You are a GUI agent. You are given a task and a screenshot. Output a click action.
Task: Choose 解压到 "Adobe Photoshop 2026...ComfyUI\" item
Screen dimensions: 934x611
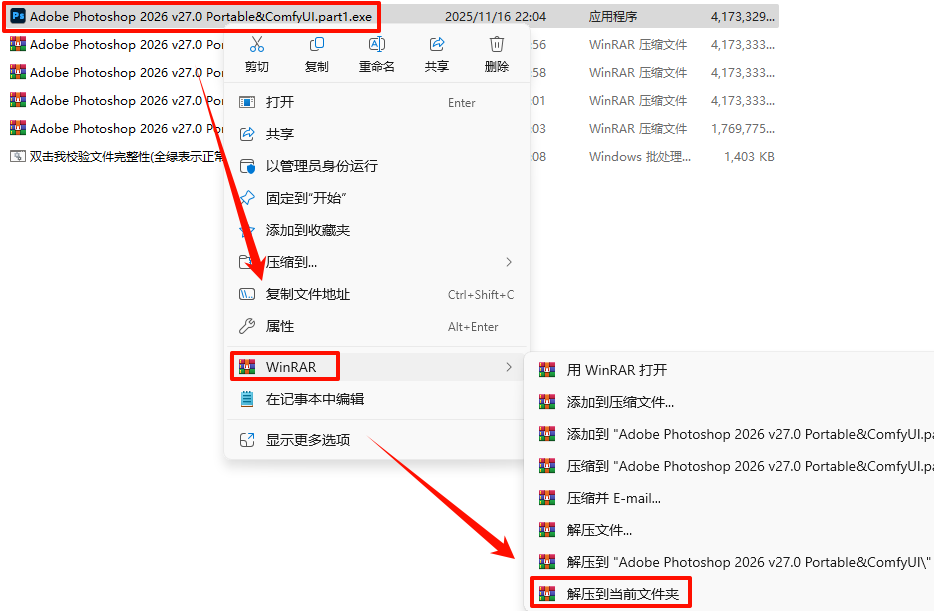pyautogui.click(x=731, y=562)
